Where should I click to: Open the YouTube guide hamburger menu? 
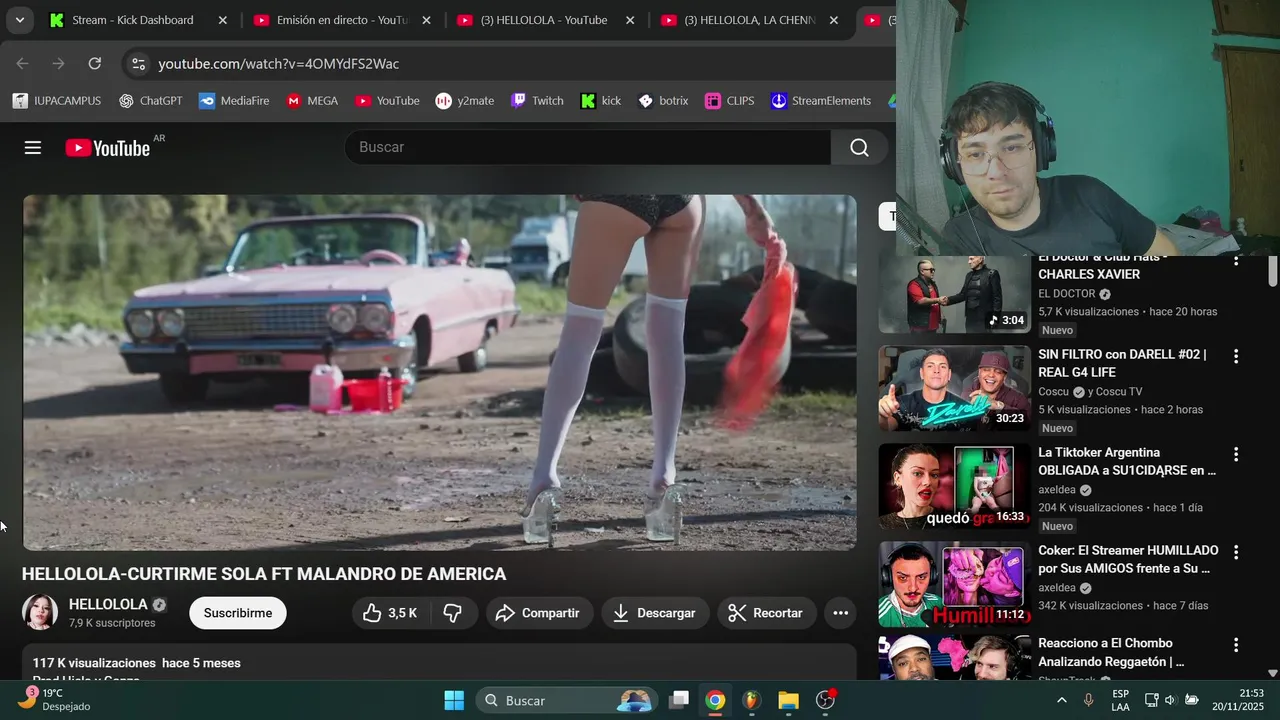pyautogui.click(x=33, y=148)
